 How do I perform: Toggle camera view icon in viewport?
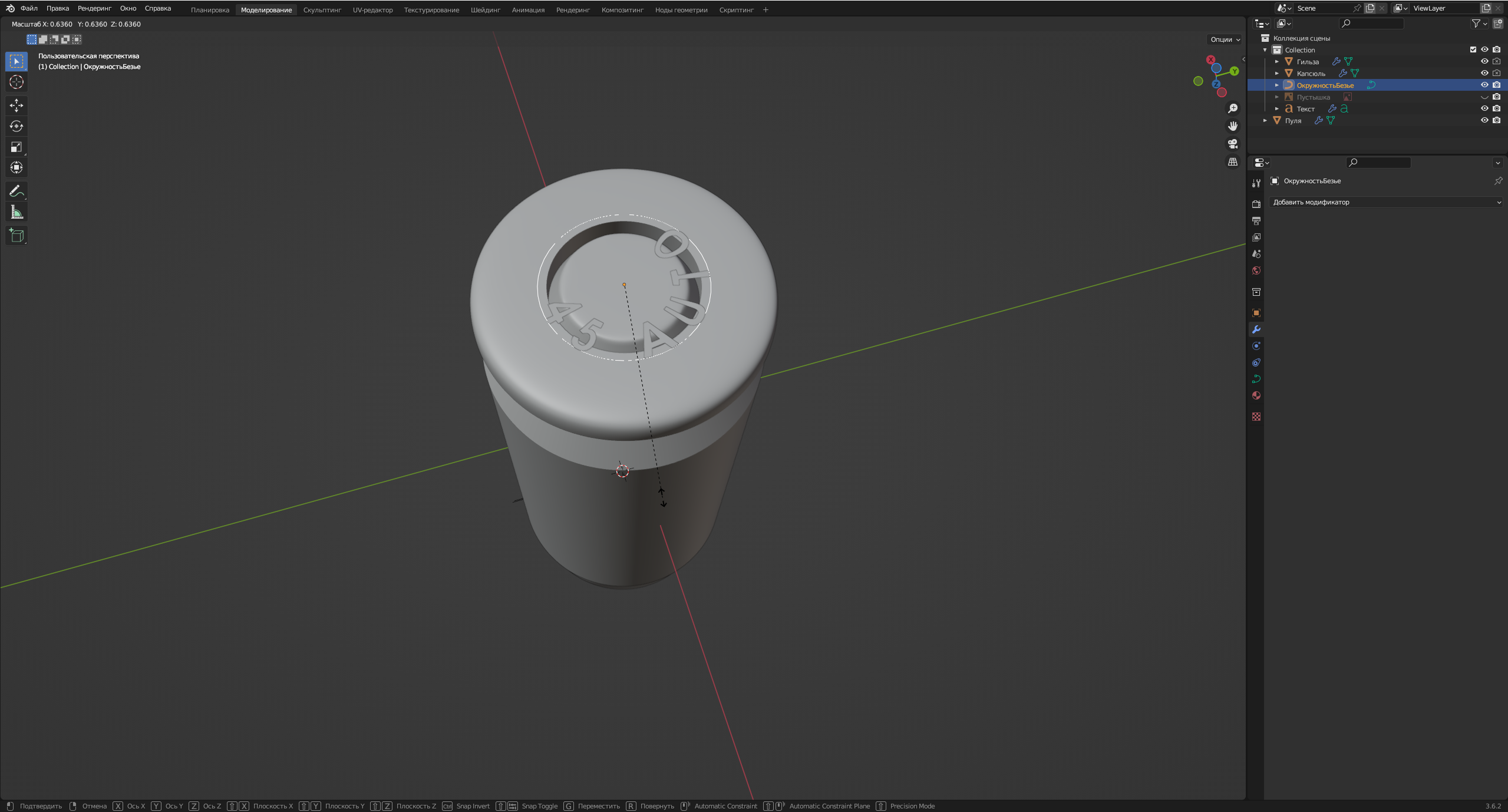1232,144
